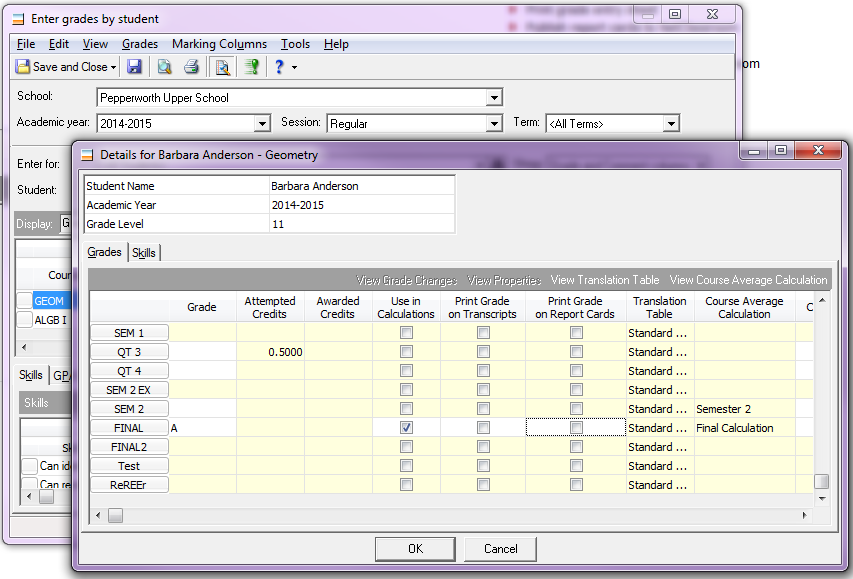The image size is (853, 579).
Task: Click the Grade Level value 11
Action: pyautogui.click(x=278, y=224)
